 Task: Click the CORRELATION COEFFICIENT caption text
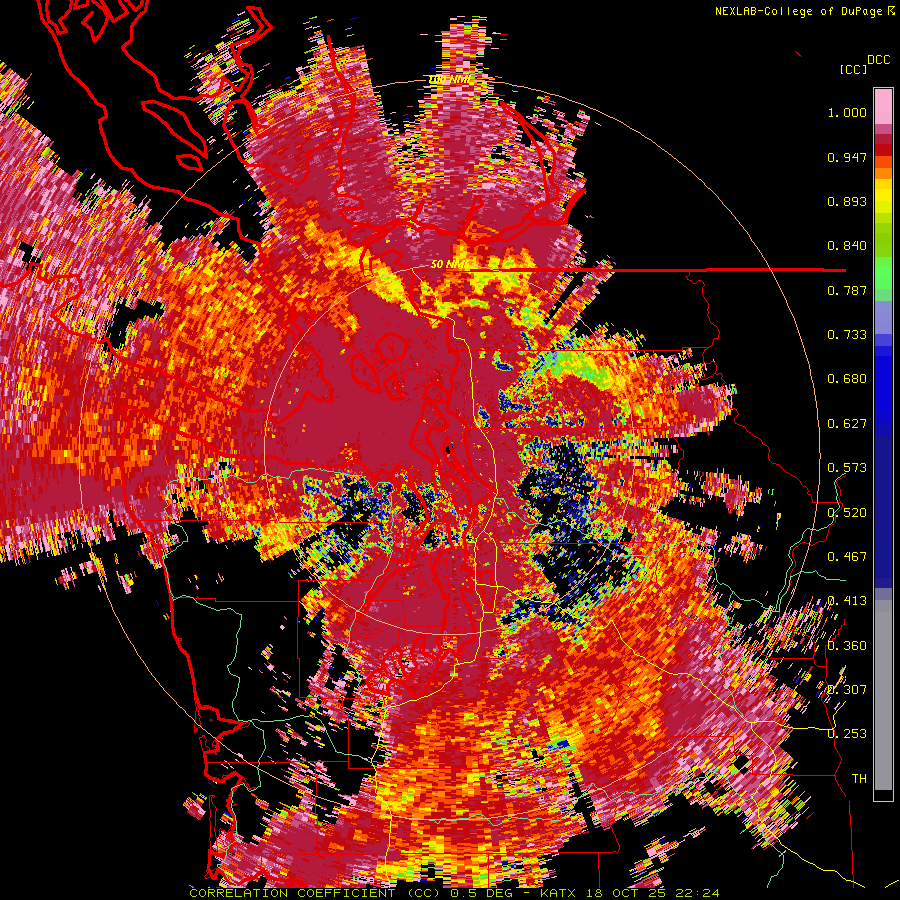click(x=292, y=893)
